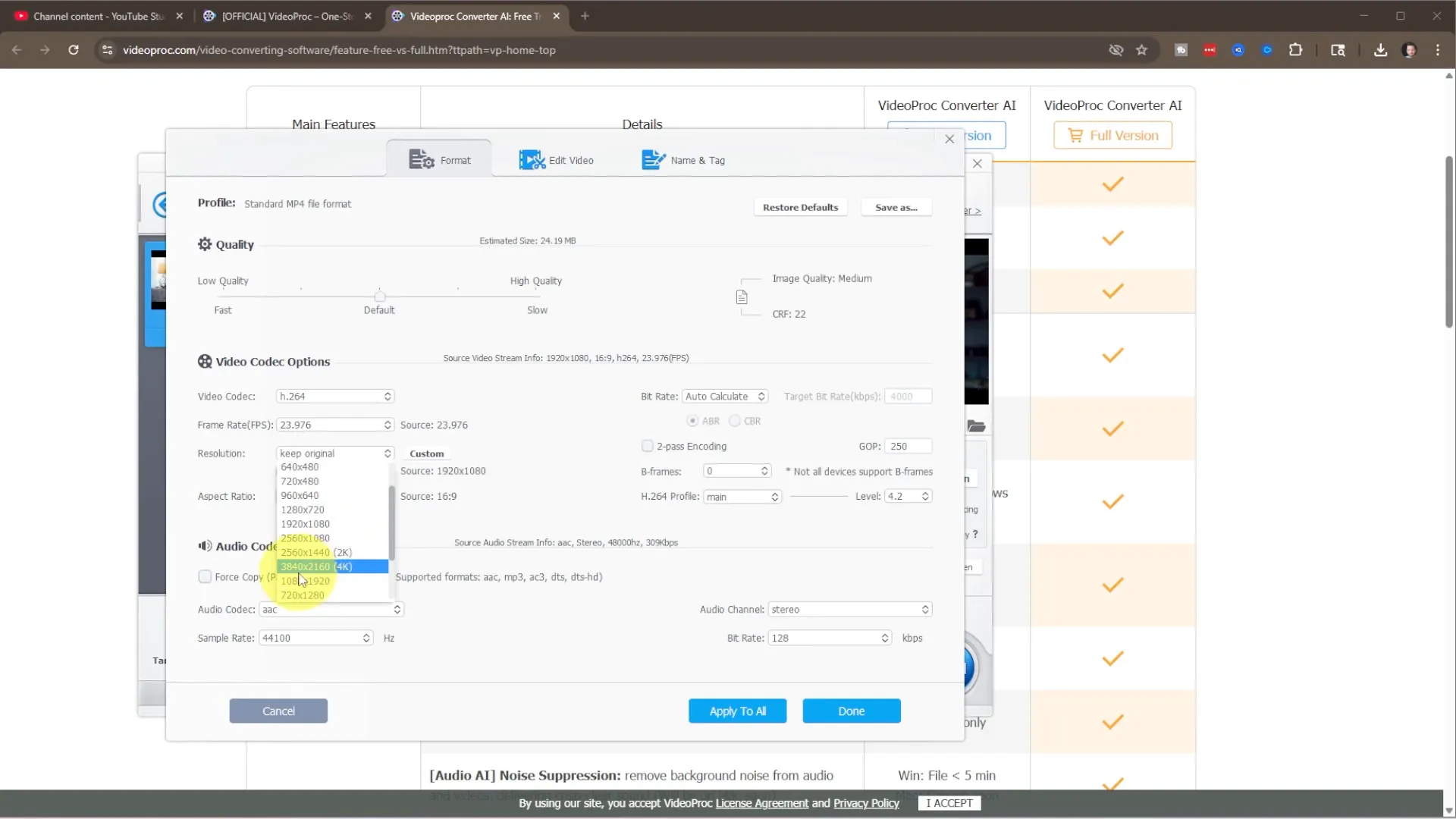Open the License Agreement link
1456x819 pixels.
(x=761, y=803)
